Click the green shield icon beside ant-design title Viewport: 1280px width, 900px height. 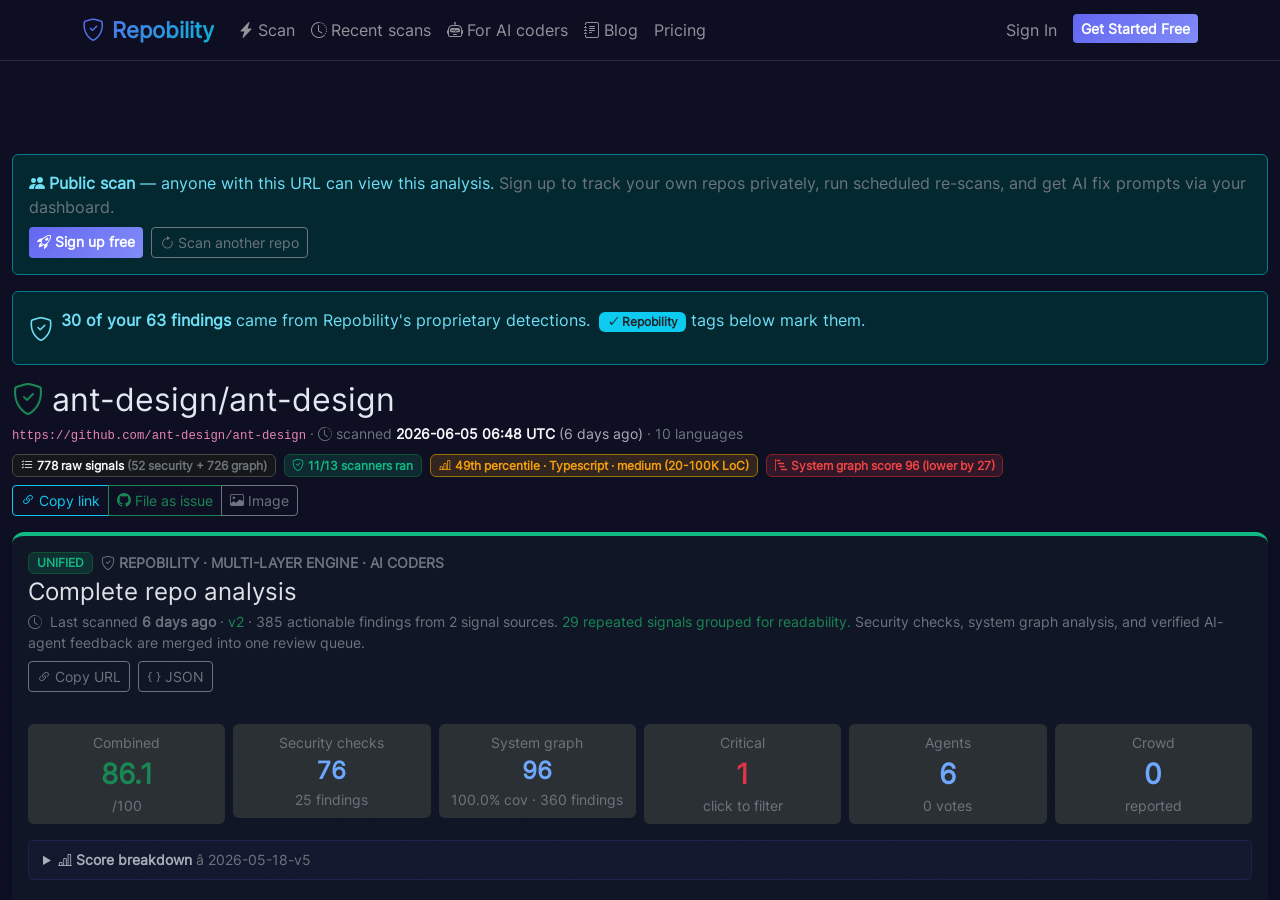tap(28, 399)
